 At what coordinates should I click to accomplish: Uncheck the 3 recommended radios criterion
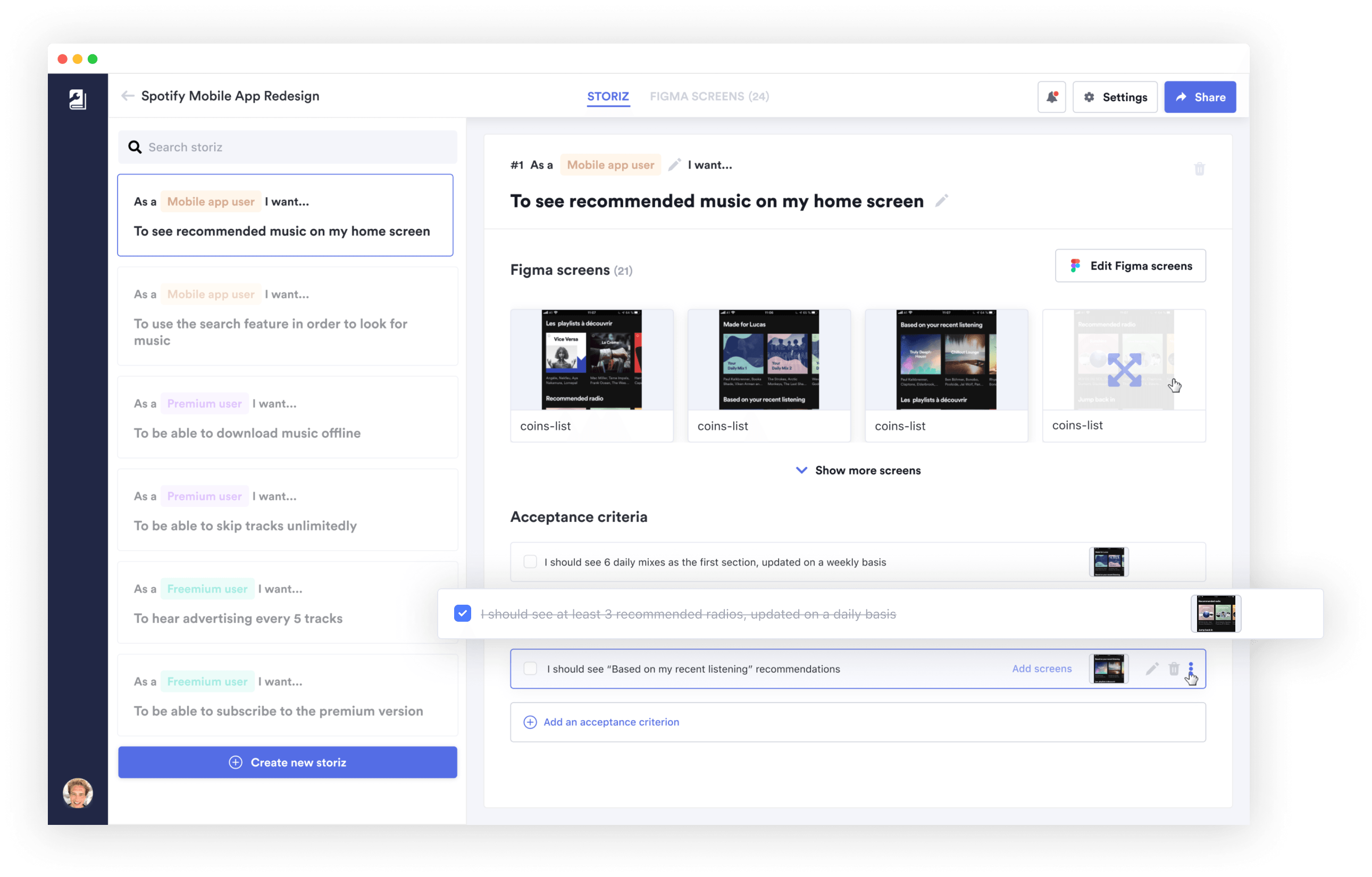coord(463,613)
